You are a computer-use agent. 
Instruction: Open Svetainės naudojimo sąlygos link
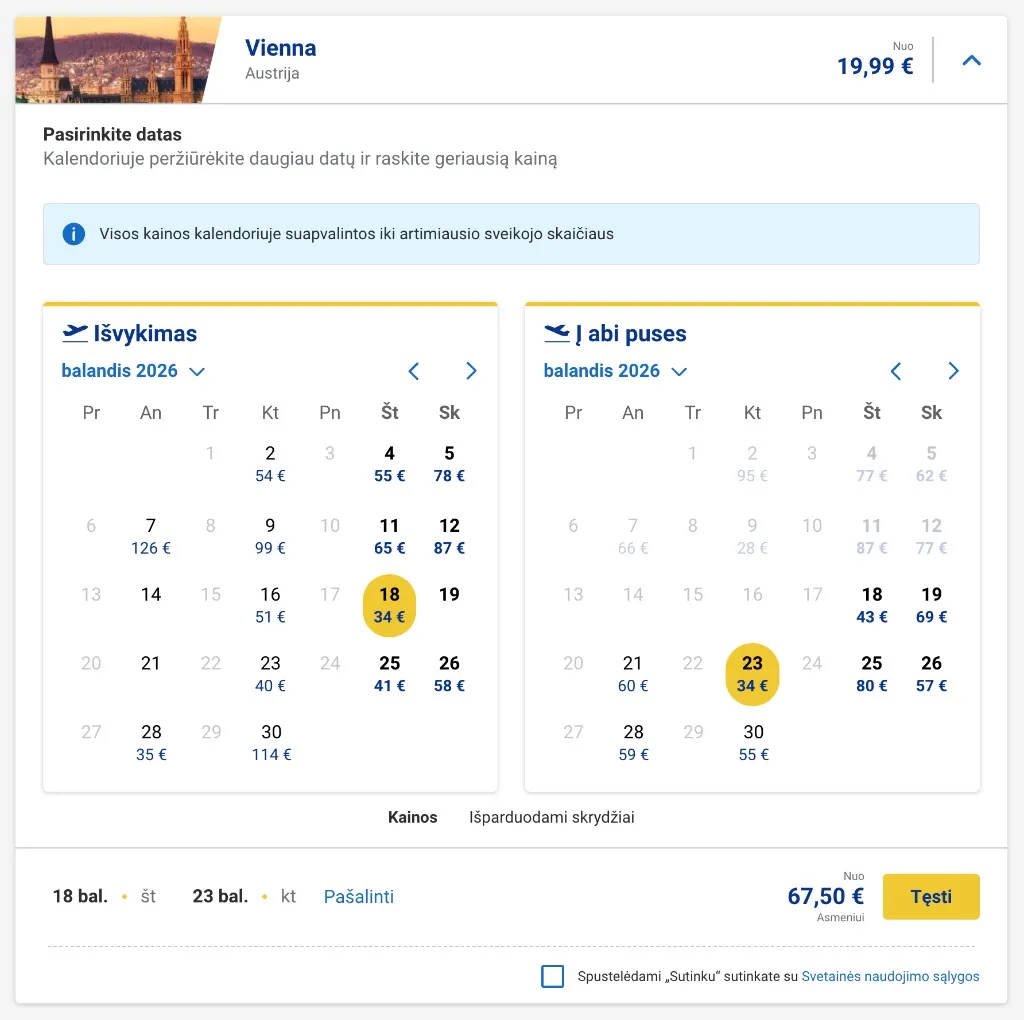point(890,976)
